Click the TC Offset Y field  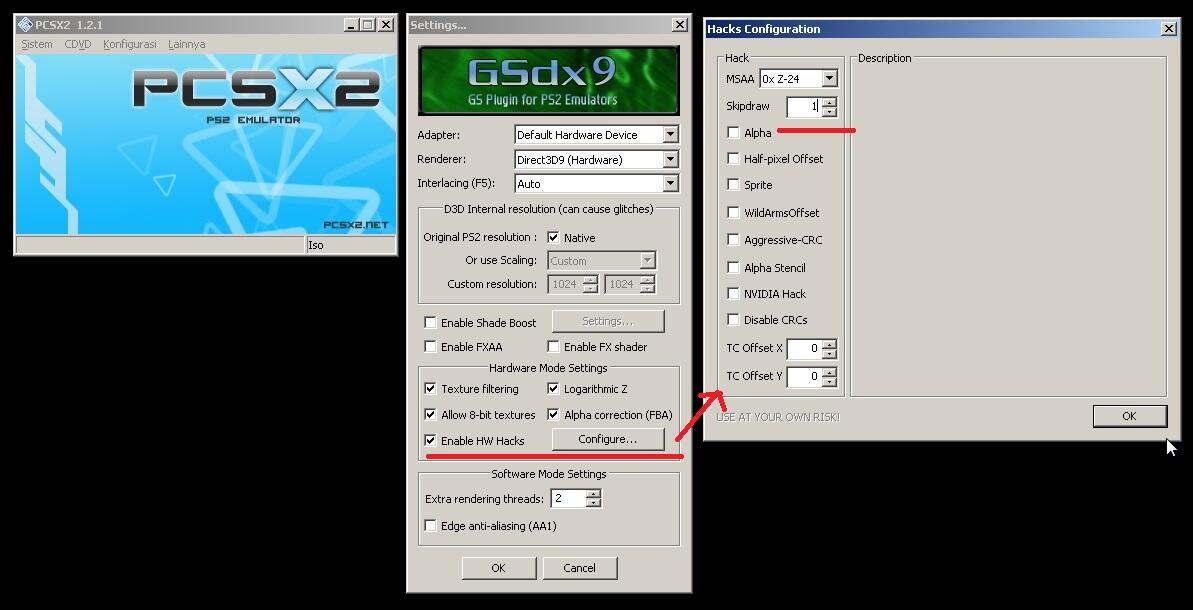(x=803, y=376)
